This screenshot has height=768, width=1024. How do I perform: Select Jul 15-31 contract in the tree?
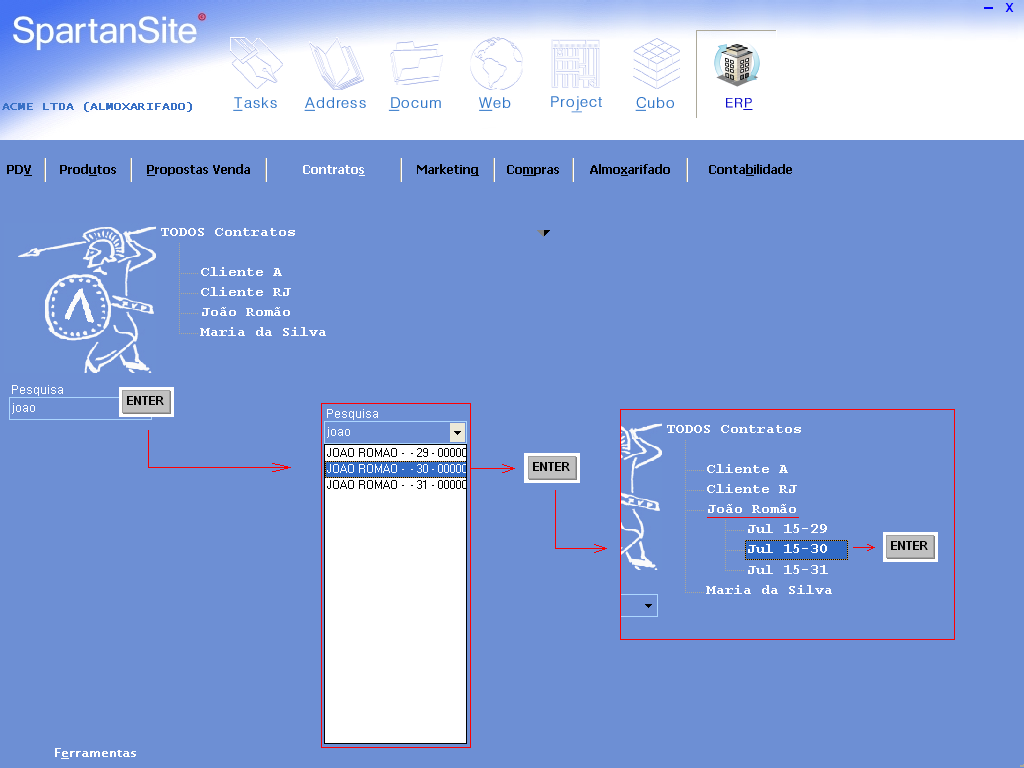pos(787,570)
